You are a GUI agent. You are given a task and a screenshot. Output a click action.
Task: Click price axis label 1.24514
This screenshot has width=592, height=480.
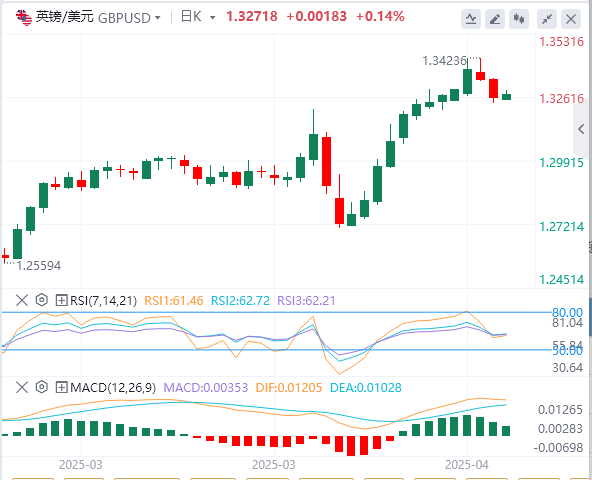pyautogui.click(x=562, y=279)
